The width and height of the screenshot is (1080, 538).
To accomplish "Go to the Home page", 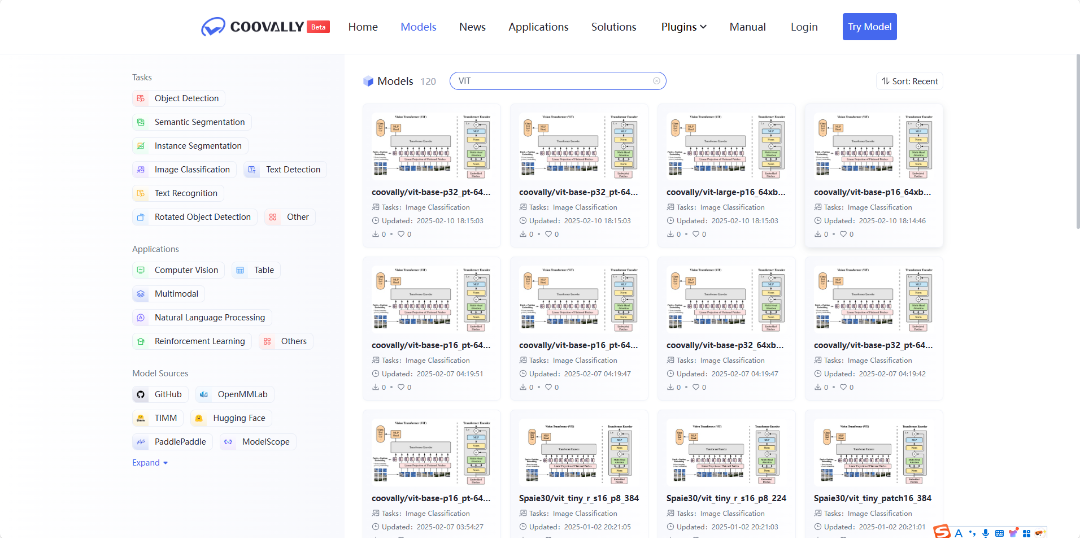I will 363,27.
